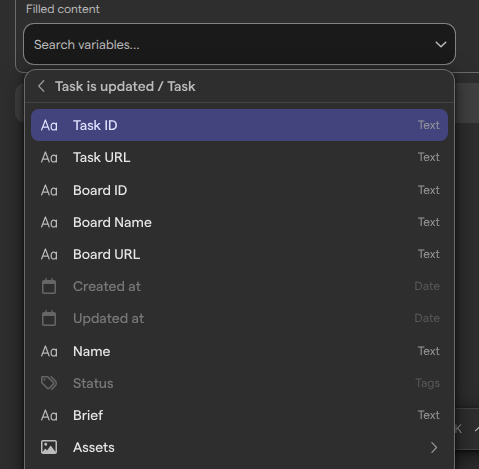Expand Assets with the right chevron
Viewport: 479px width, 469px height.
click(434, 447)
